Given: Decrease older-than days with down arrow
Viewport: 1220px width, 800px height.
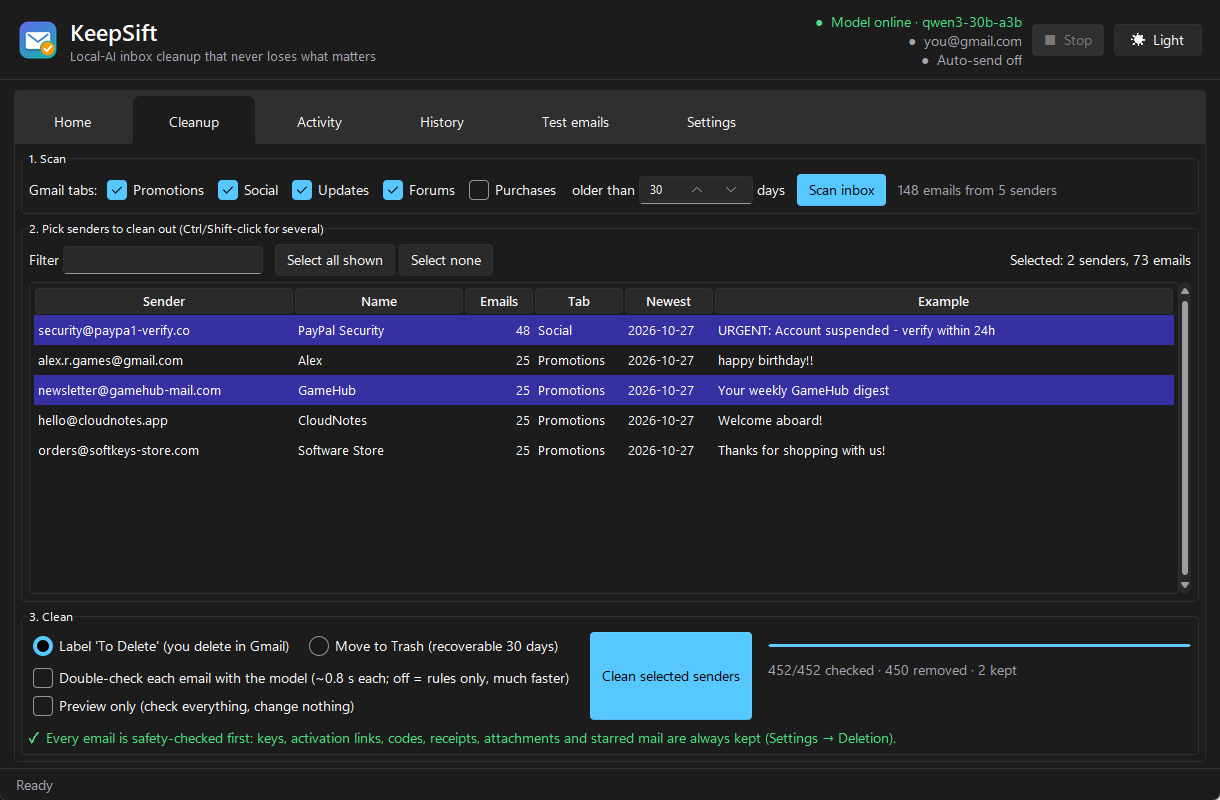Looking at the screenshot, I should click(x=732, y=190).
